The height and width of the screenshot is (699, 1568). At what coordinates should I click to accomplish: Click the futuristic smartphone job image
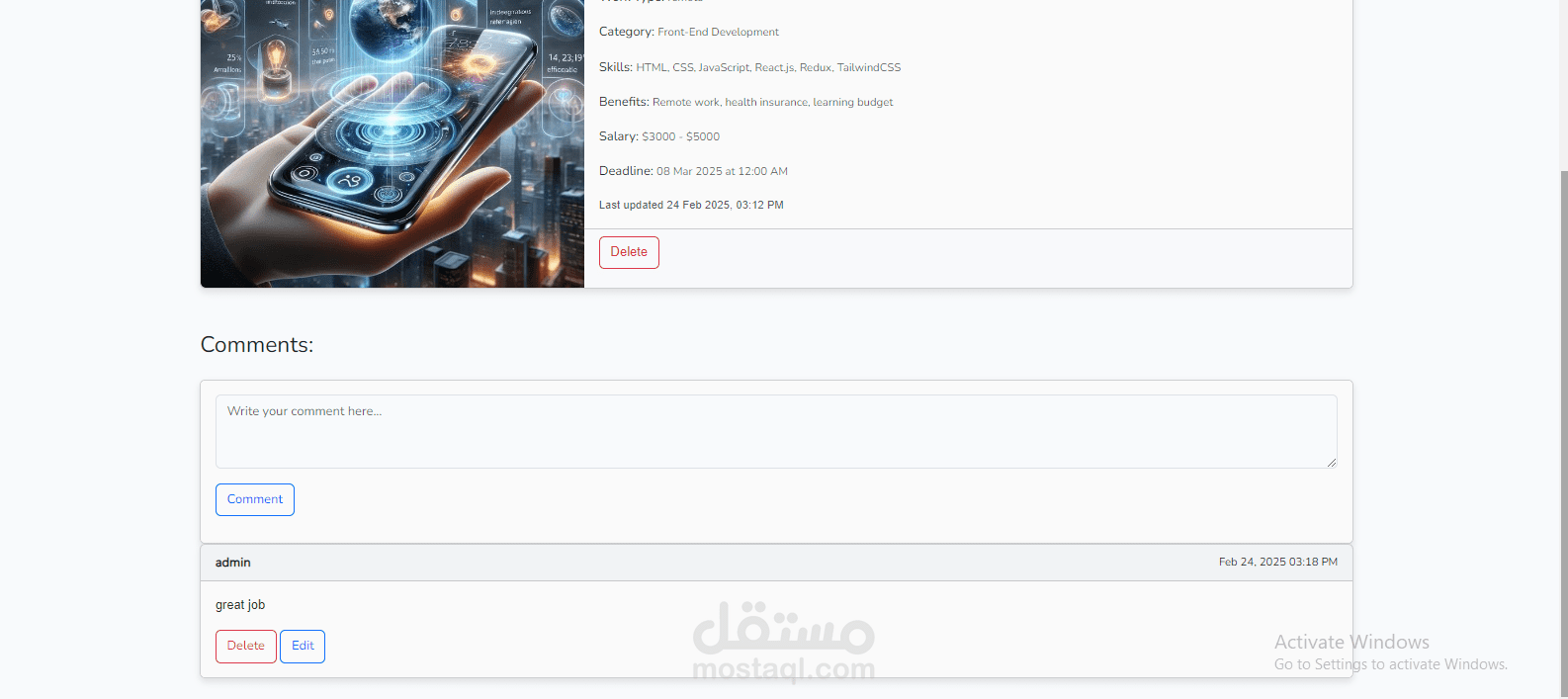point(392,143)
